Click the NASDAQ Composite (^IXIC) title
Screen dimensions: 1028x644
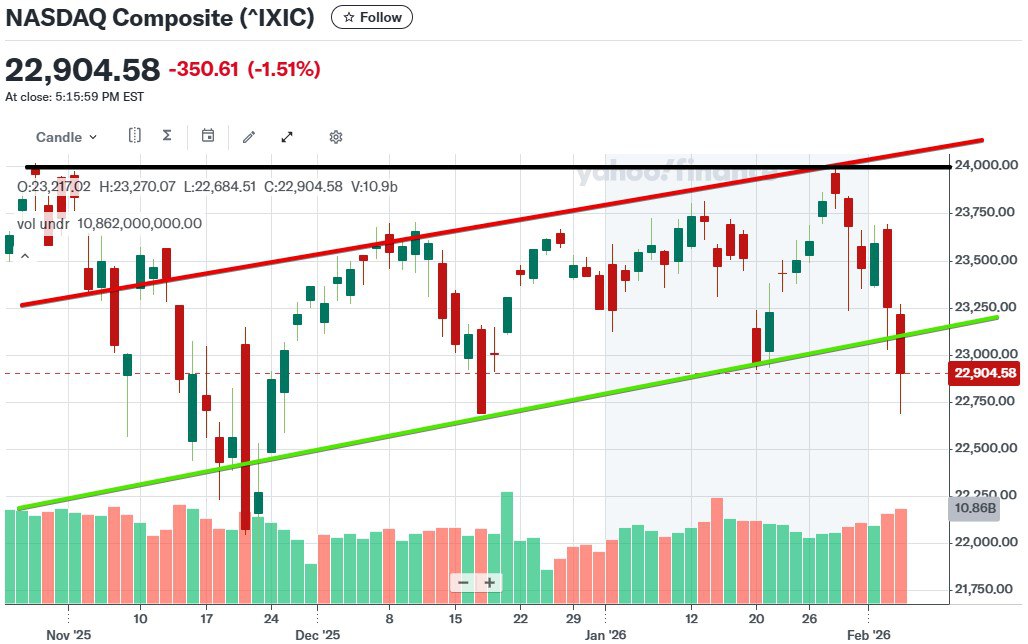click(160, 17)
